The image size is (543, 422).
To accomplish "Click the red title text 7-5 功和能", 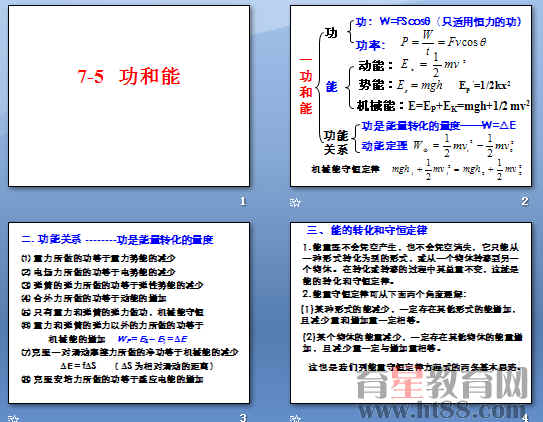I will coord(129,76).
